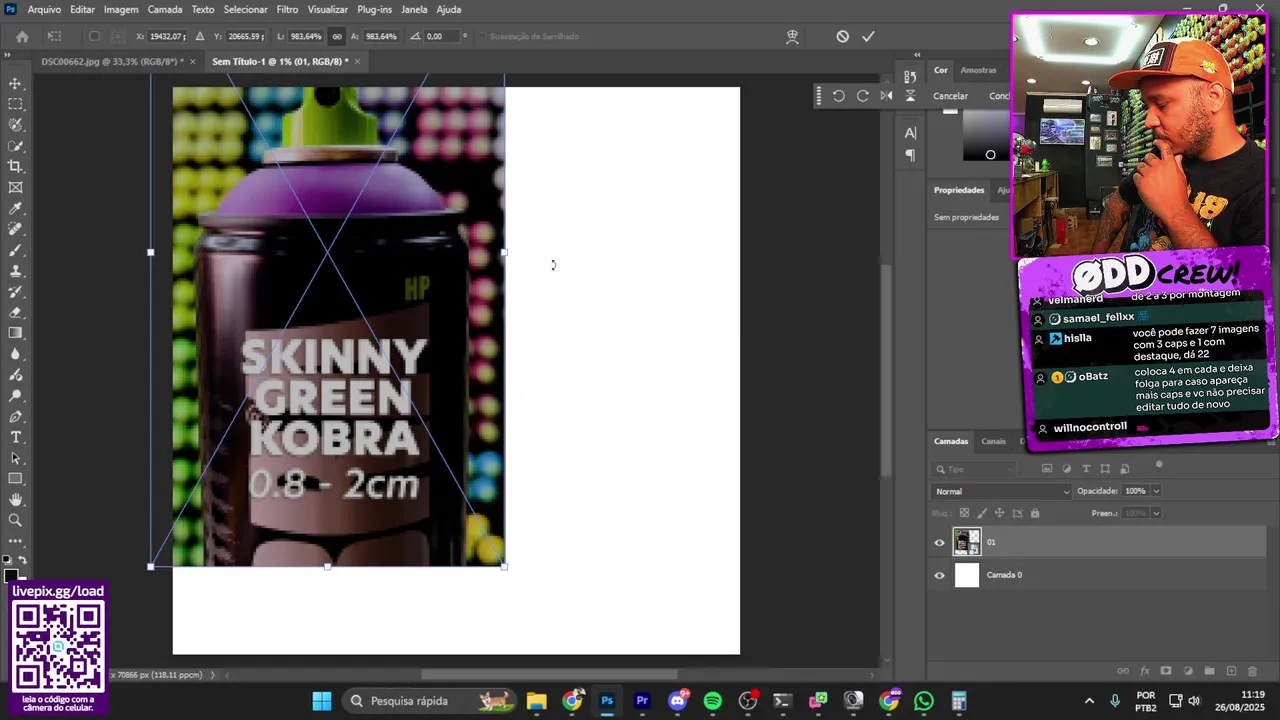Show hidden tray icons chevron

pyautogui.click(x=1089, y=701)
